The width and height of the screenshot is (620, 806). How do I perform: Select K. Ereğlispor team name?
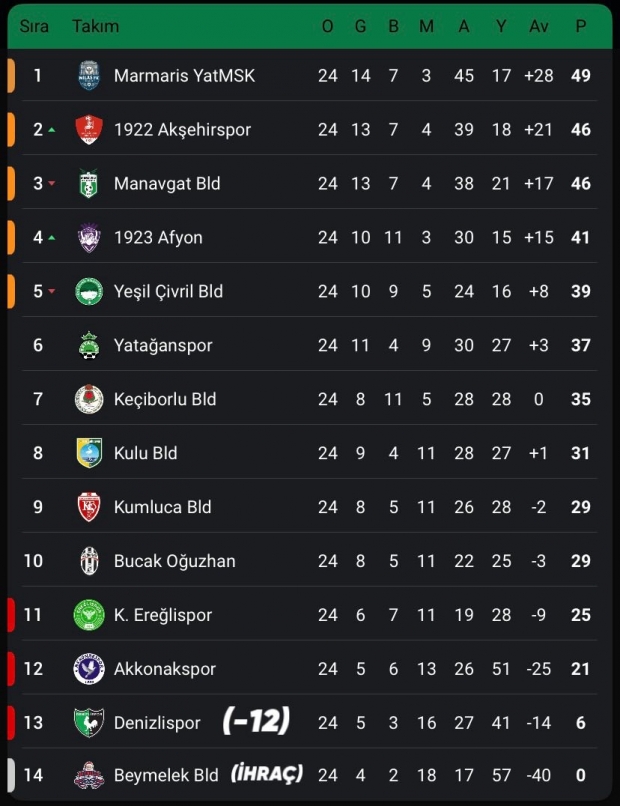tap(163, 615)
